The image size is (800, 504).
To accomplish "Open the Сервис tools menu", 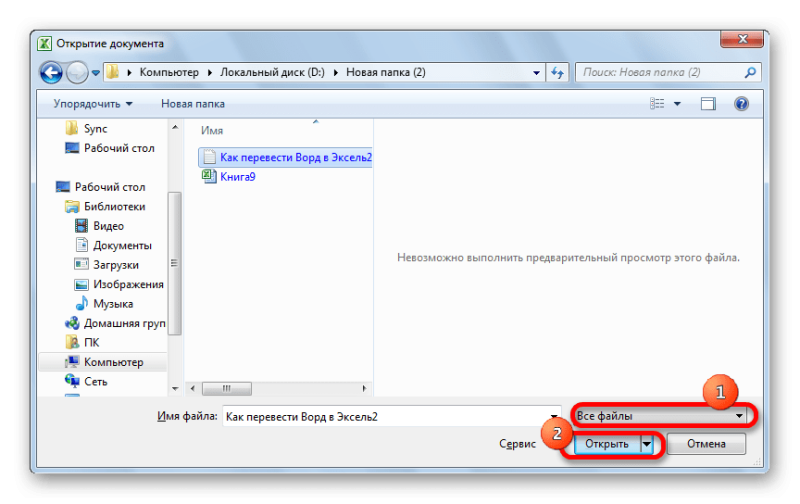I will (517, 444).
